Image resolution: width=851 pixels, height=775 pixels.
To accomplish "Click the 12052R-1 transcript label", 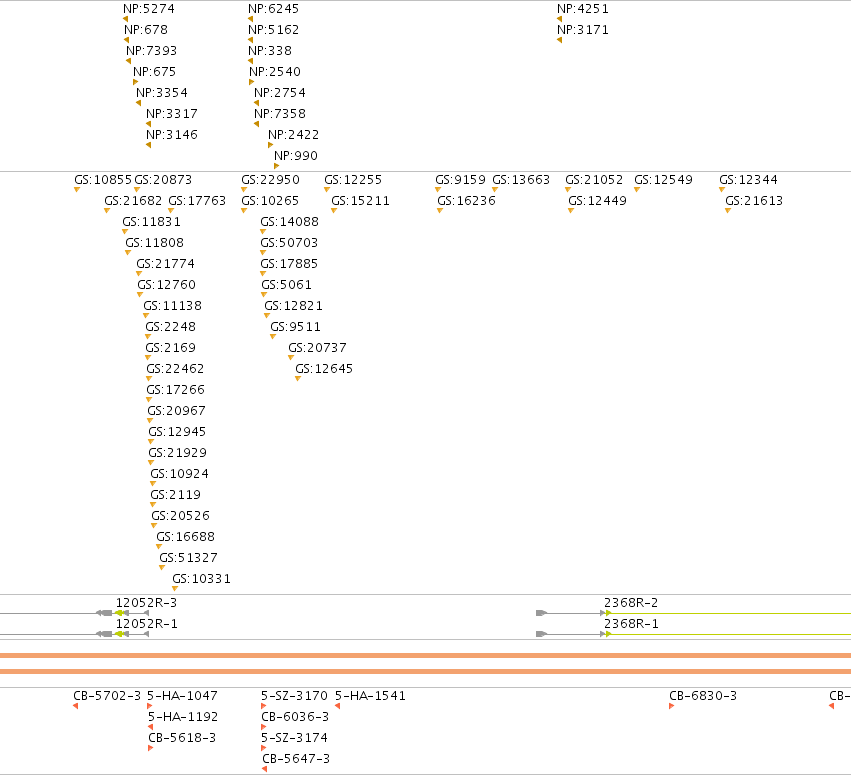I will [147, 624].
